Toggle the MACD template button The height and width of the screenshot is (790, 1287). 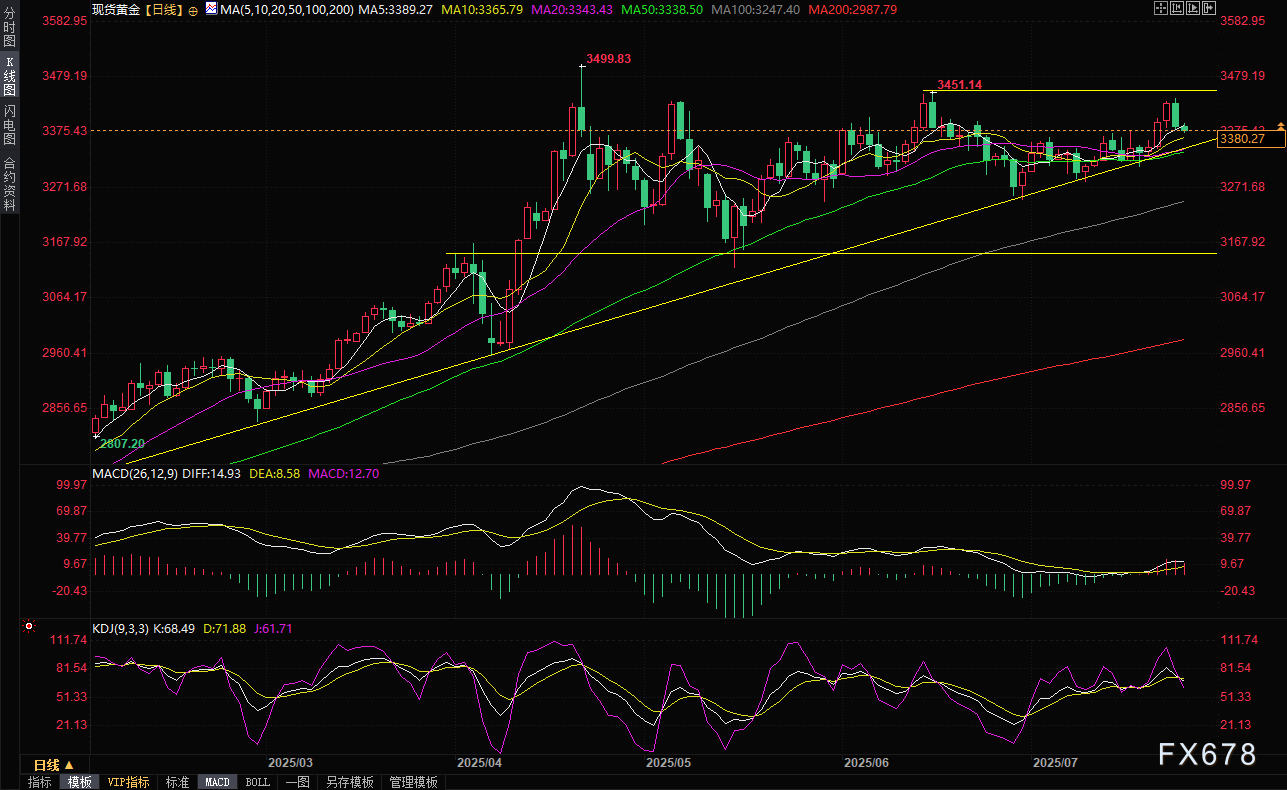[x=217, y=782]
